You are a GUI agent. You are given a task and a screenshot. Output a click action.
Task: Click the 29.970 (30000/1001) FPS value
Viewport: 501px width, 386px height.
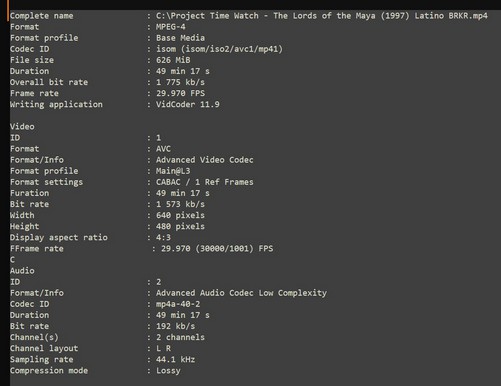point(217,249)
